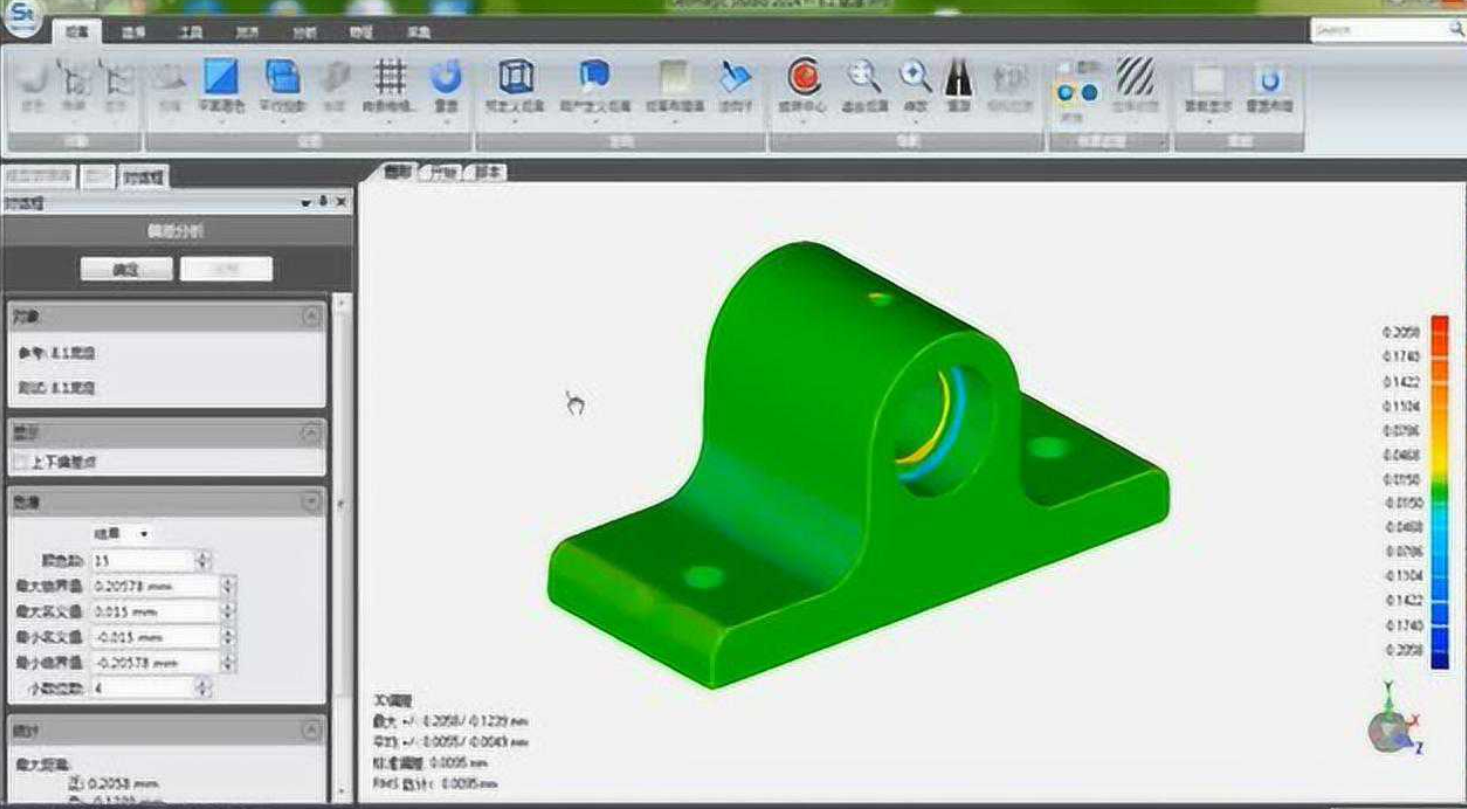Click the zoom magnifier with blue diamond
This screenshot has width=1467, height=809.
tap(915, 76)
